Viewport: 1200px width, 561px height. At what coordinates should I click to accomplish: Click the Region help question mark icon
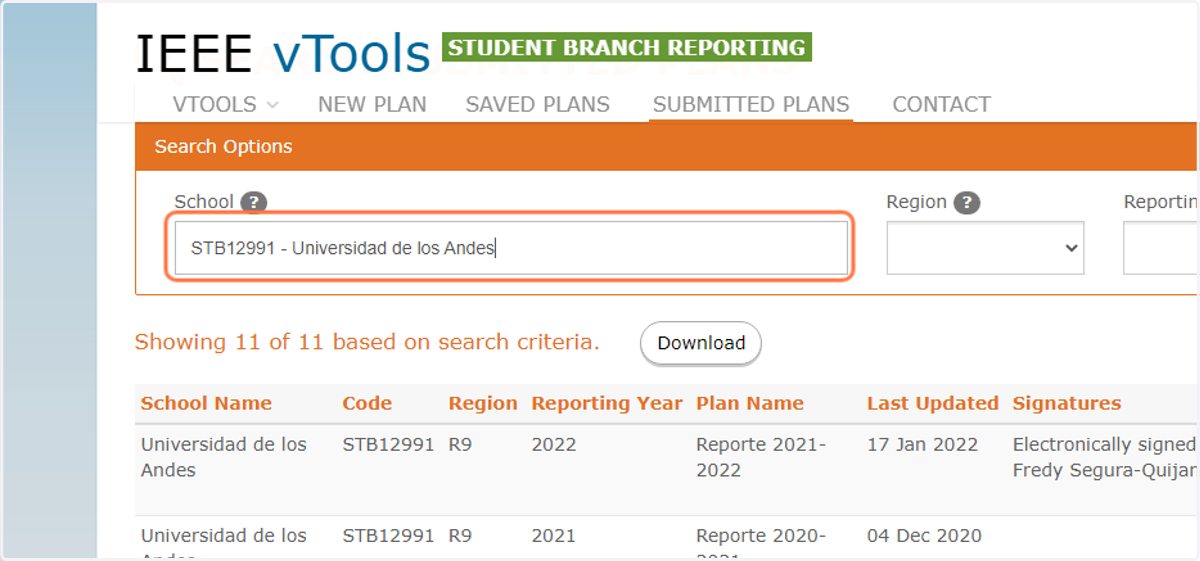(966, 202)
